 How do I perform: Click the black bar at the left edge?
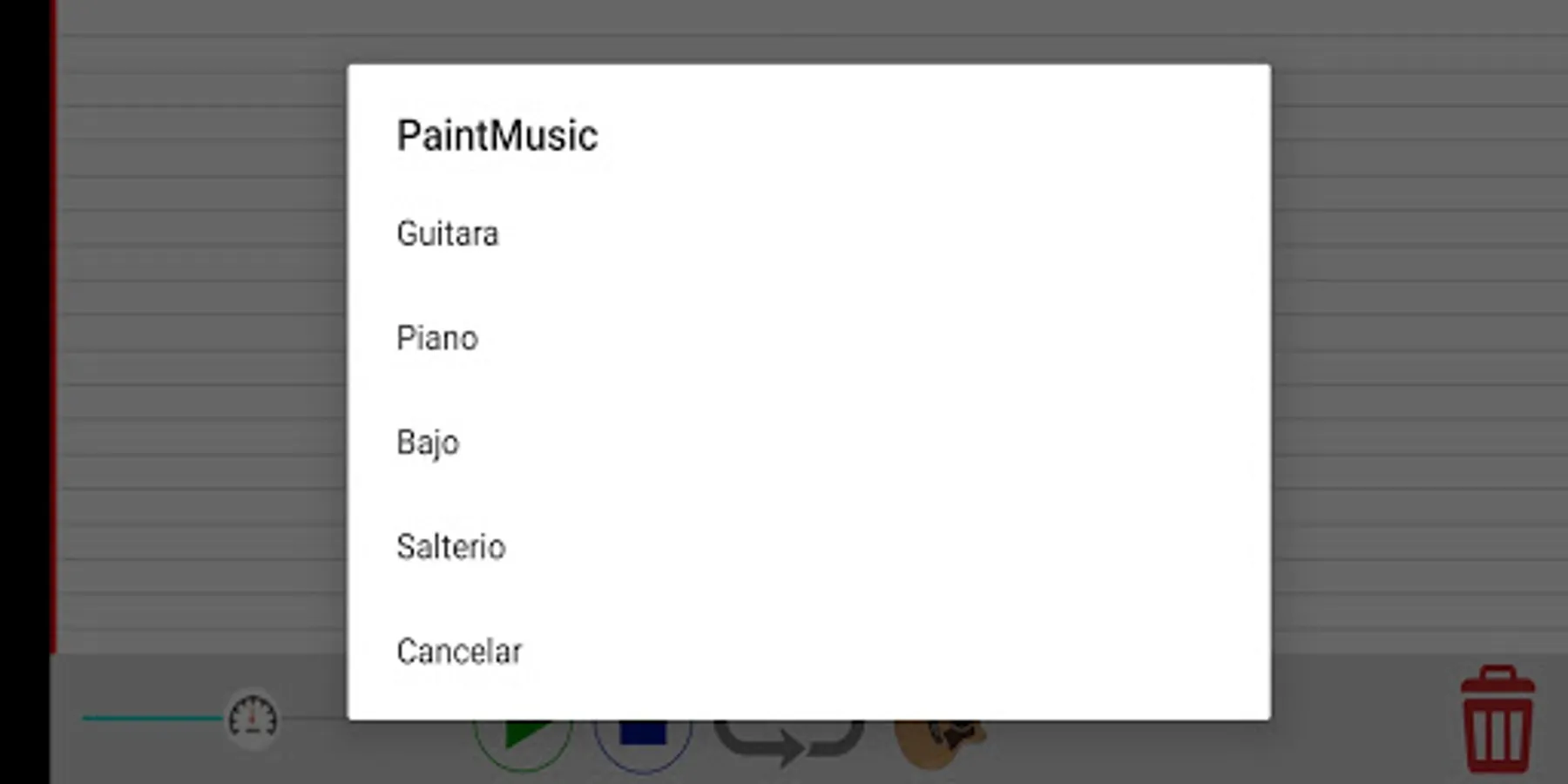tap(24, 392)
